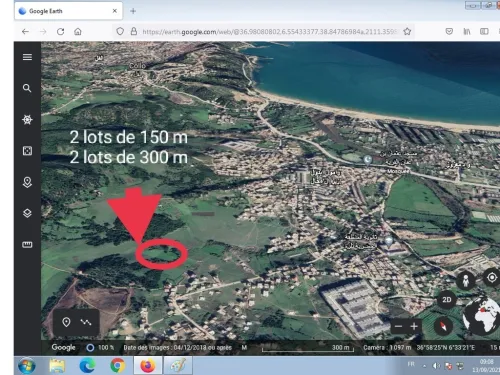500x375 pixels.
Task: Go to the browser home page
Action: pos(78,32)
